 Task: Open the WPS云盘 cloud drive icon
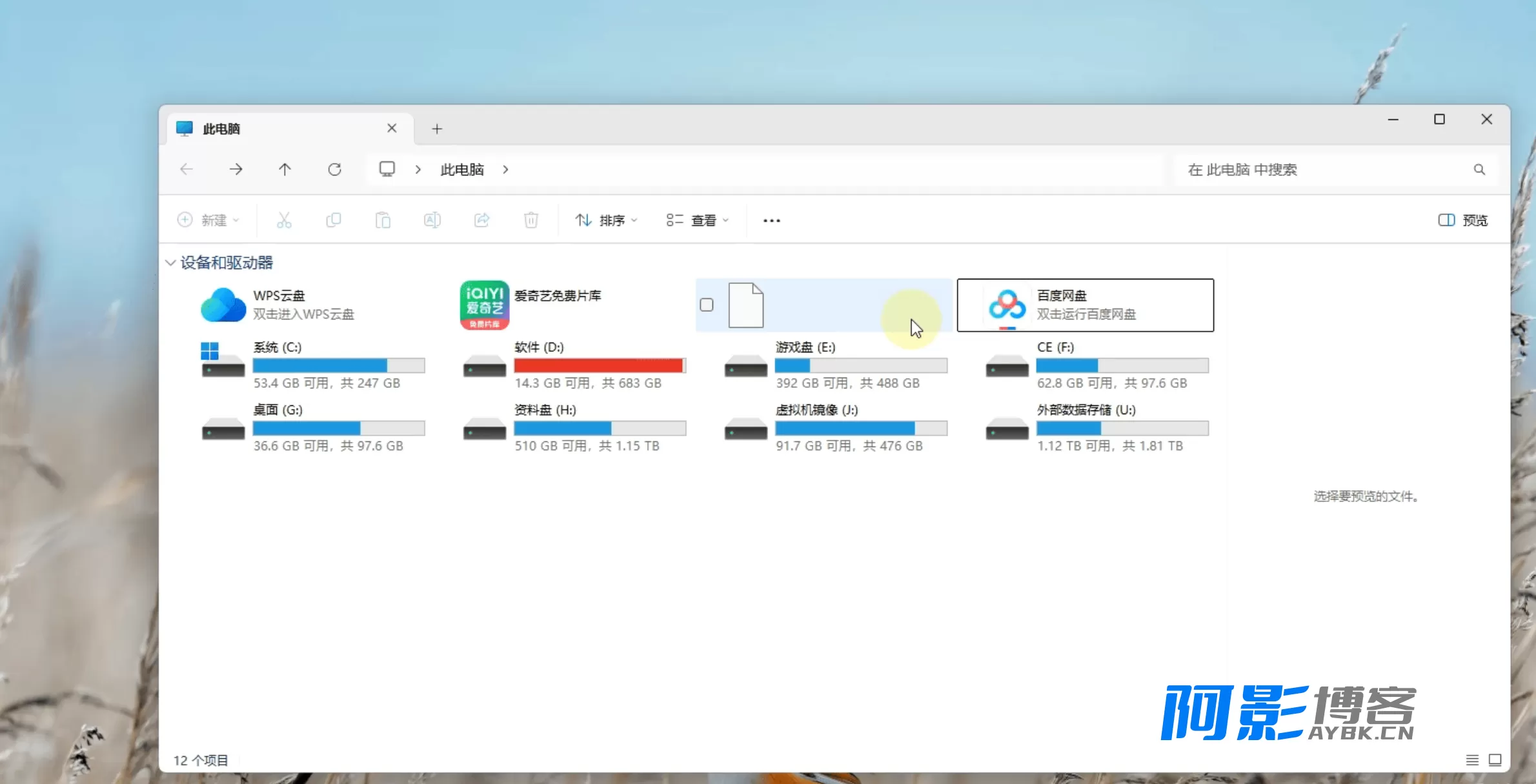(223, 305)
